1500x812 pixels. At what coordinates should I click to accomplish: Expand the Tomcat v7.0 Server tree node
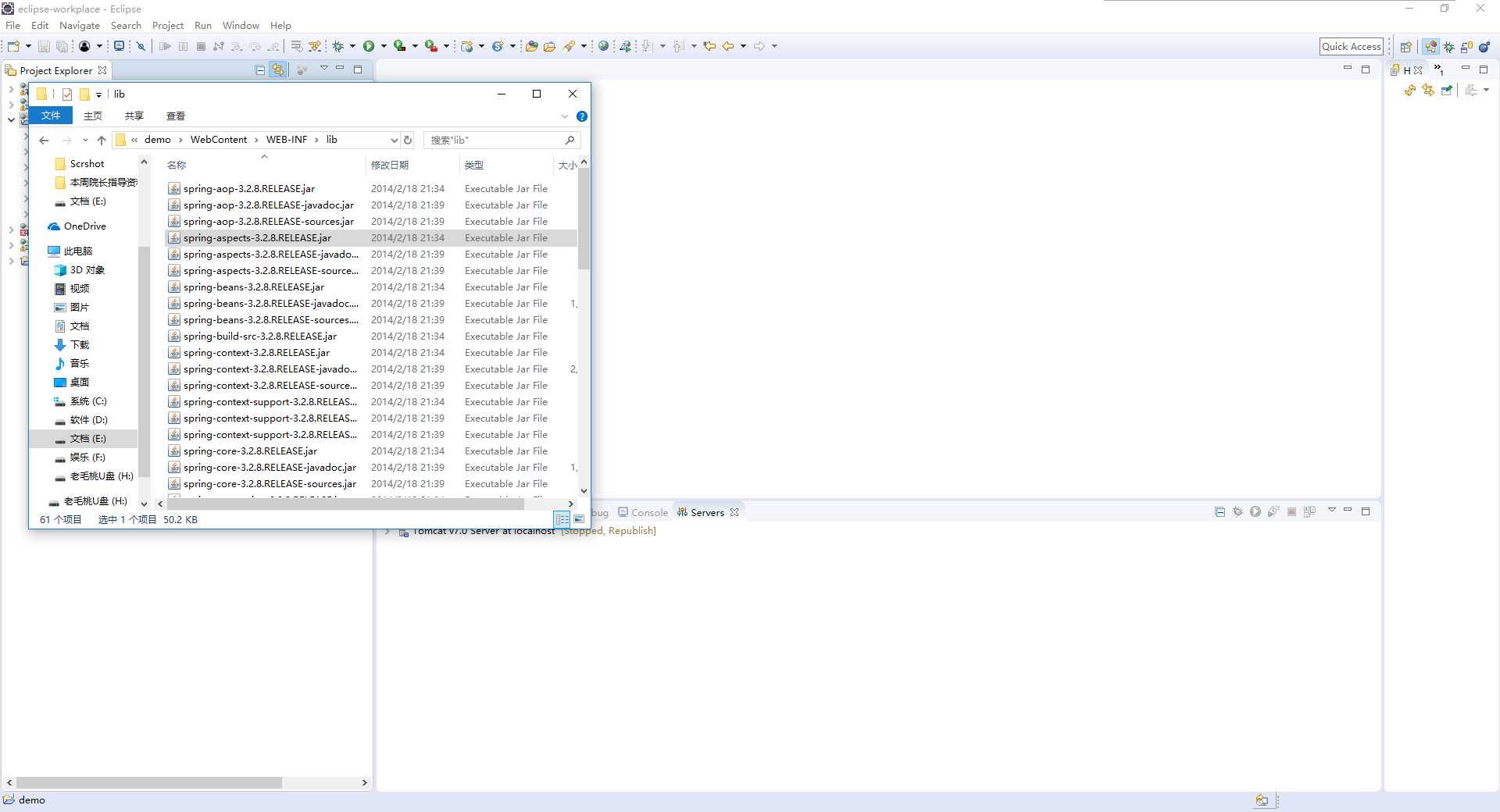387,532
